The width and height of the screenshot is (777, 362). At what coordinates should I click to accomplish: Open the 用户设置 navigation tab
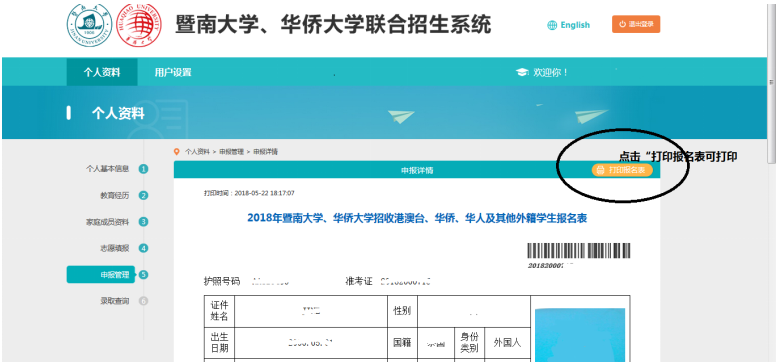(x=172, y=72)
